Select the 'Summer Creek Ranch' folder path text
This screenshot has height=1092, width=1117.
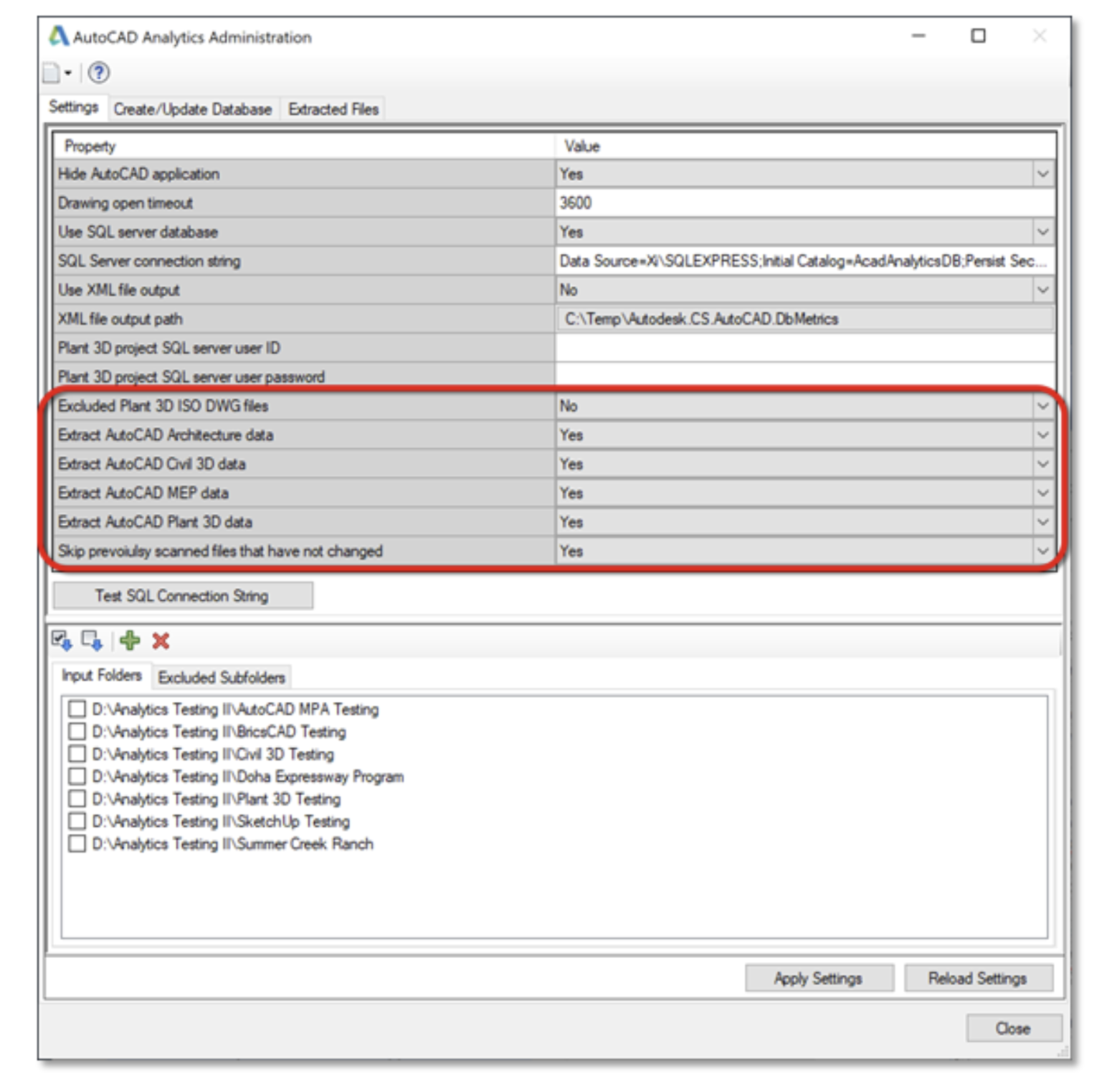tap(233, 844)
